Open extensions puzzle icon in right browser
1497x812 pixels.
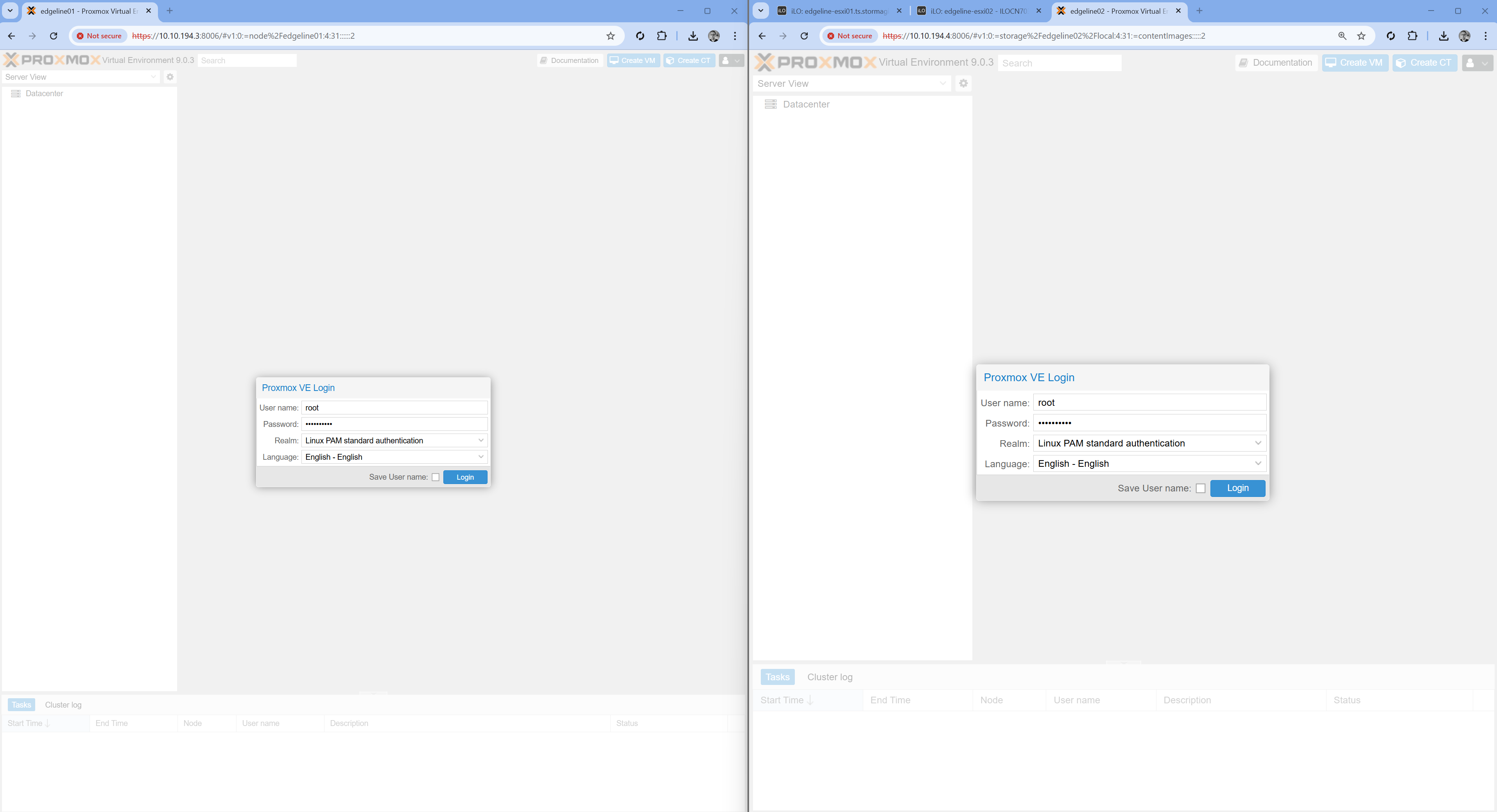1412,36
